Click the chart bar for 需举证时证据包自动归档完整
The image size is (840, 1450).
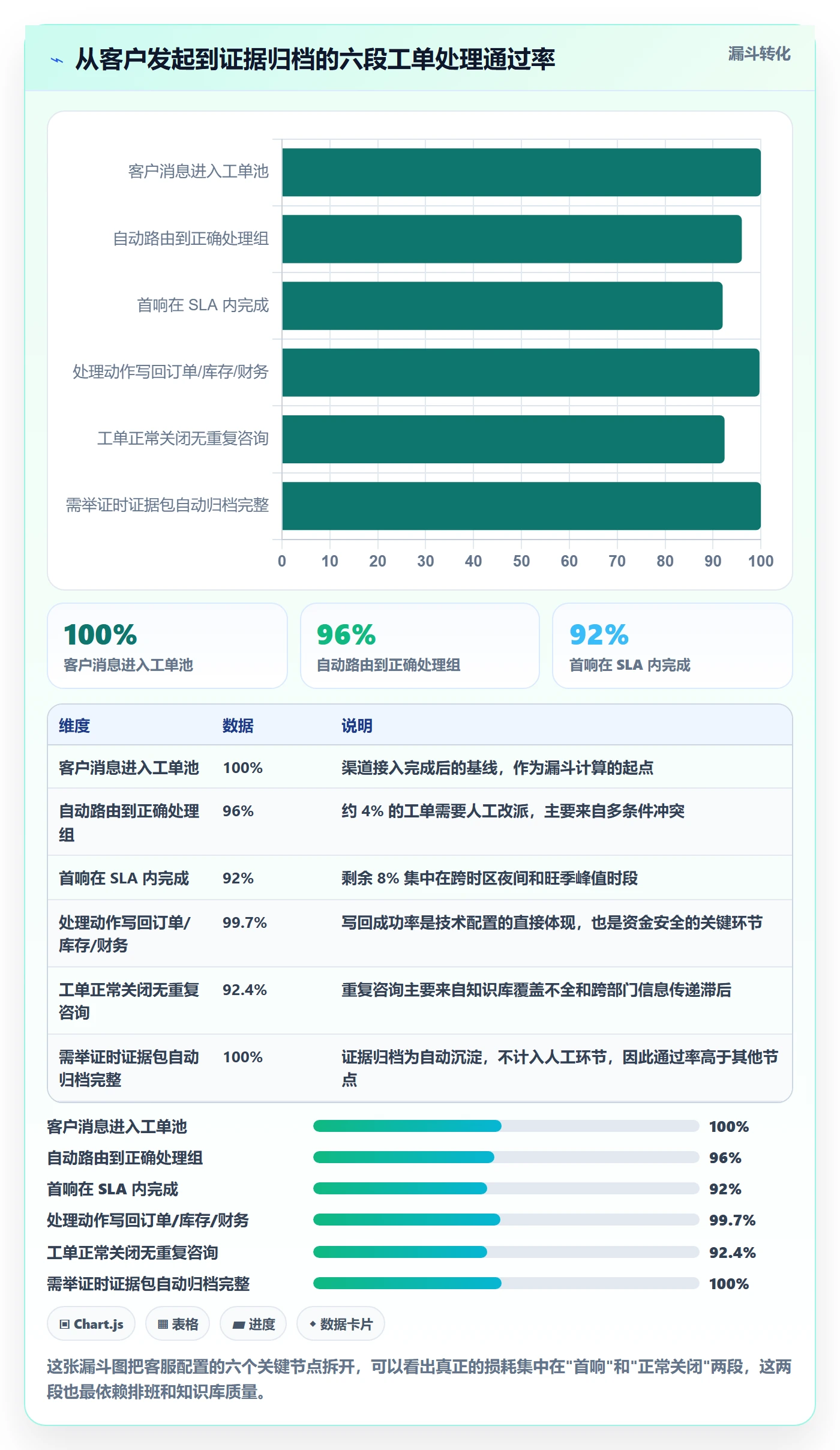(x=521, y=505)
